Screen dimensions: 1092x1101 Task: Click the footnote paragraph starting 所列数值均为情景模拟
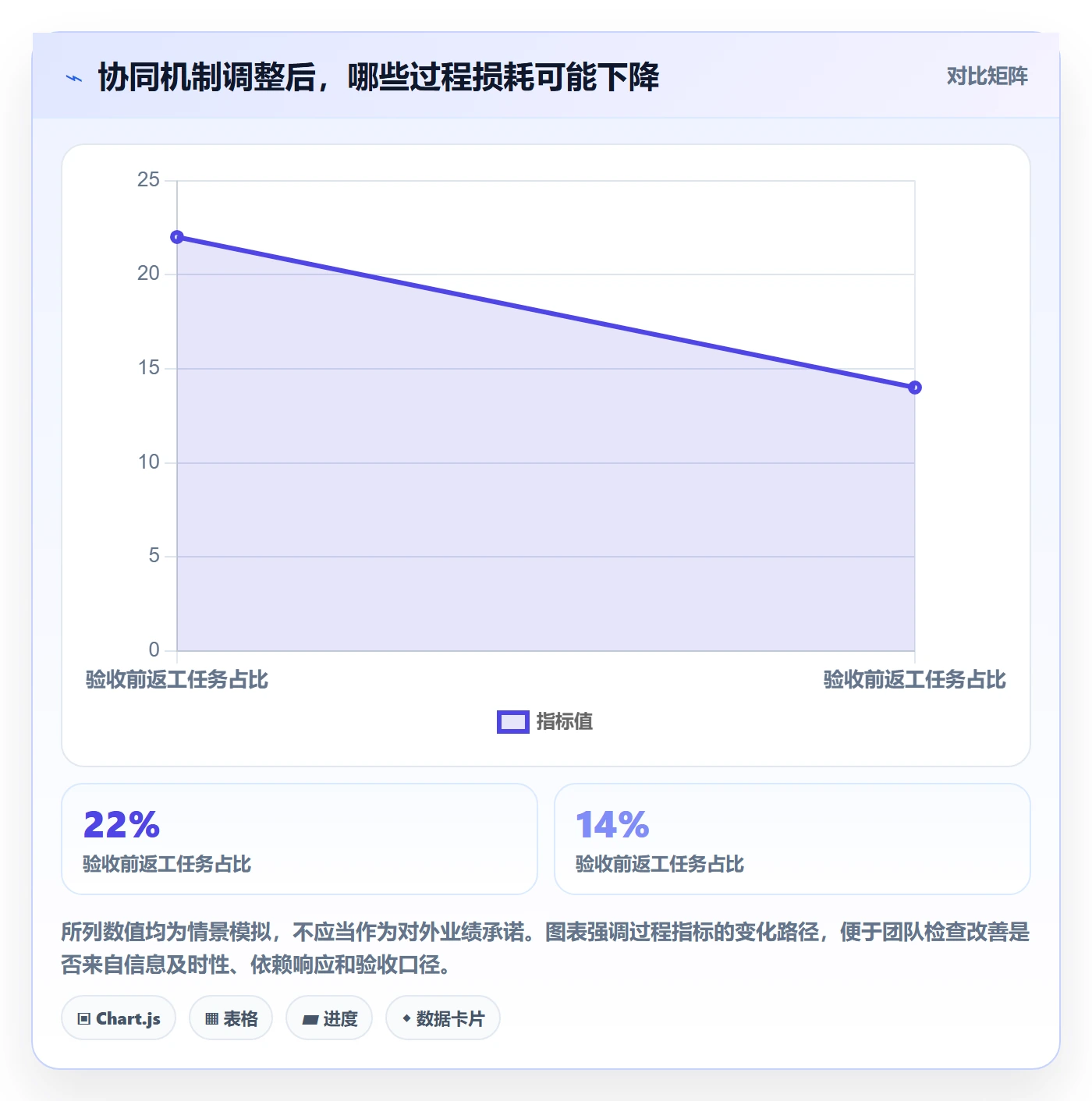(x=545, y=948)
